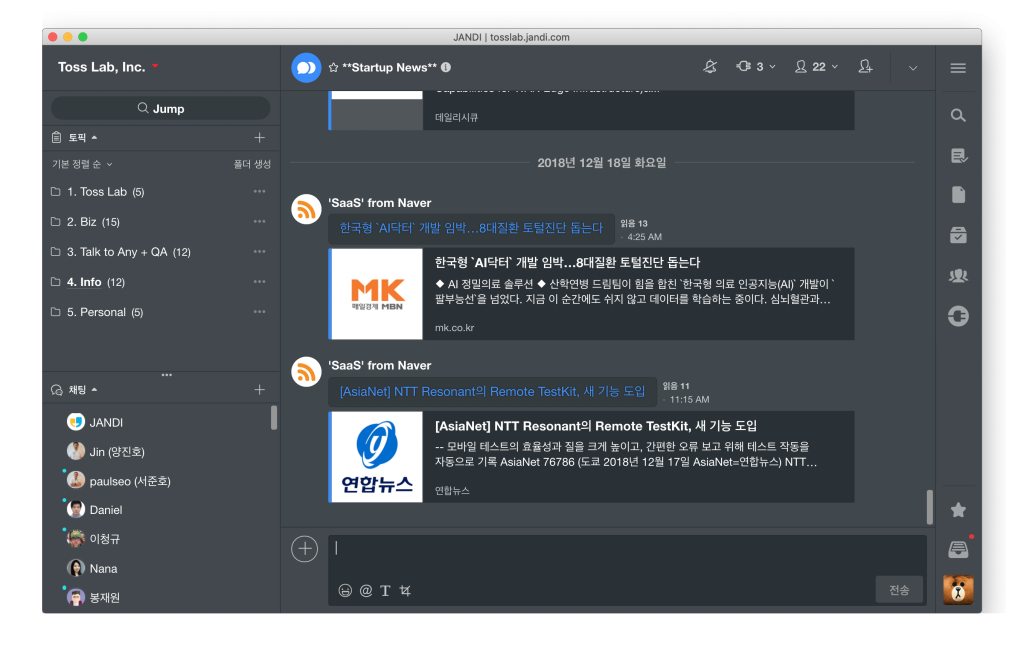
Task: Open the hamburger menu icon
Action: click(958, 68)
